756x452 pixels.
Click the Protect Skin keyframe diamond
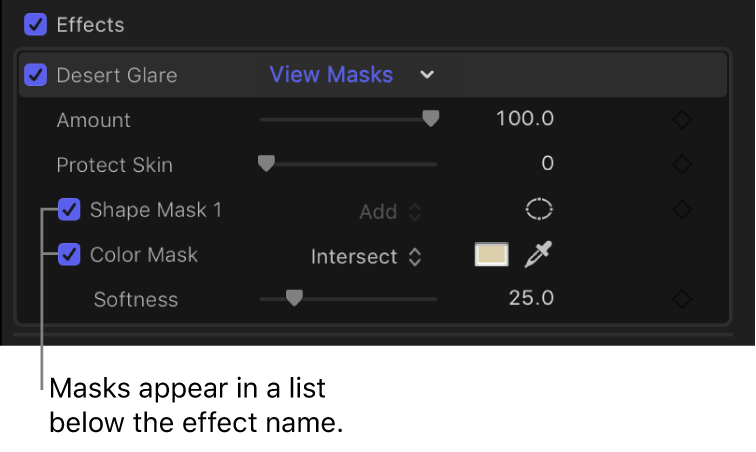[682, 164]
